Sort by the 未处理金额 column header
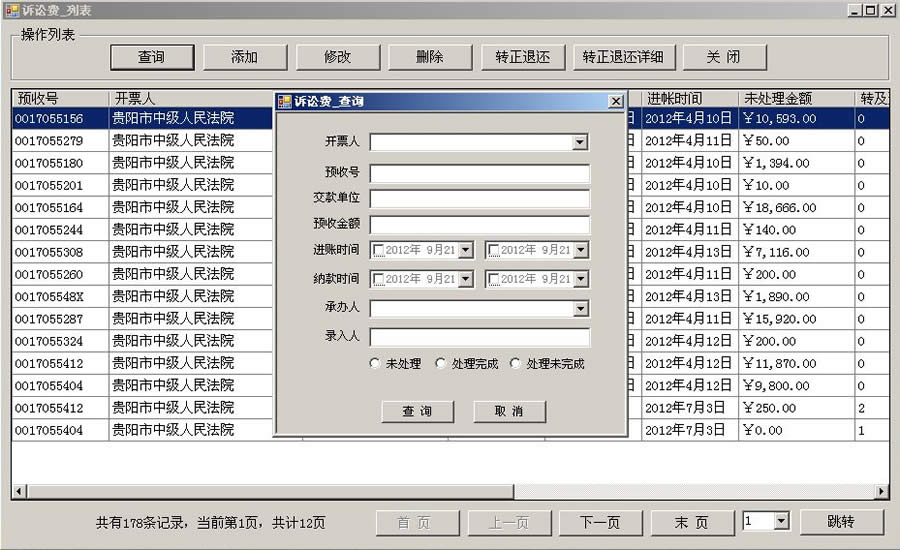Image resolution: width=900 pixels, height=550 pixels. [x=797, y=98]
